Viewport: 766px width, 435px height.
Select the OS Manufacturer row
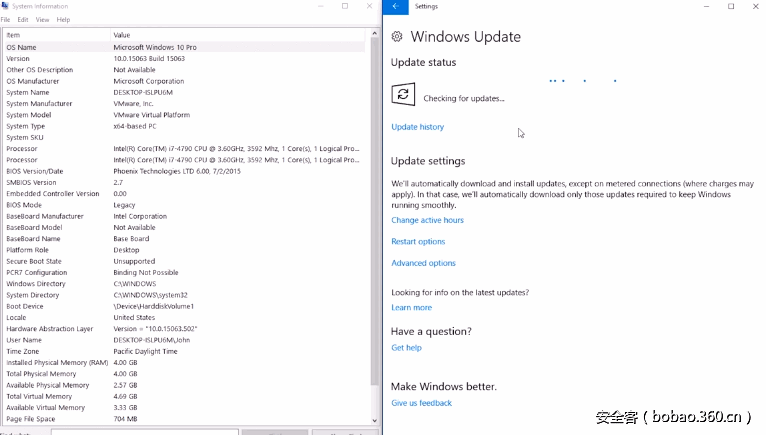click(185, 81)
